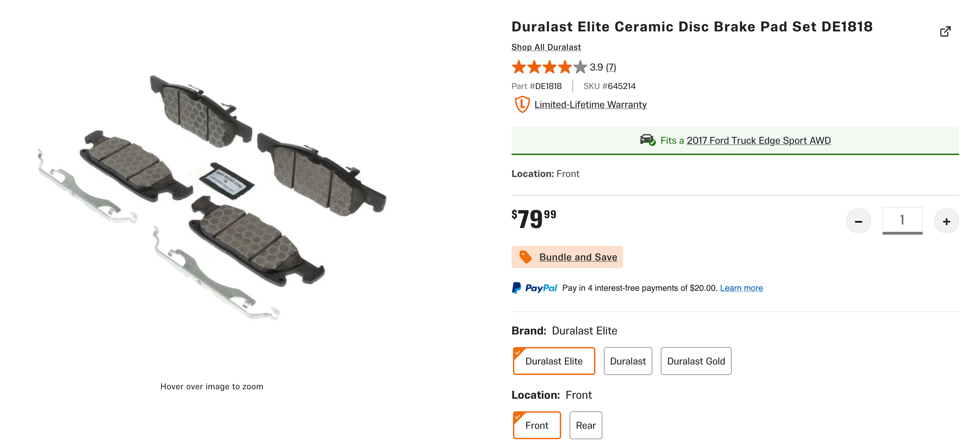Click the PayPal logo
Image resolution: width=963 pixels, height=442 pixels.
tap(534, 288)
